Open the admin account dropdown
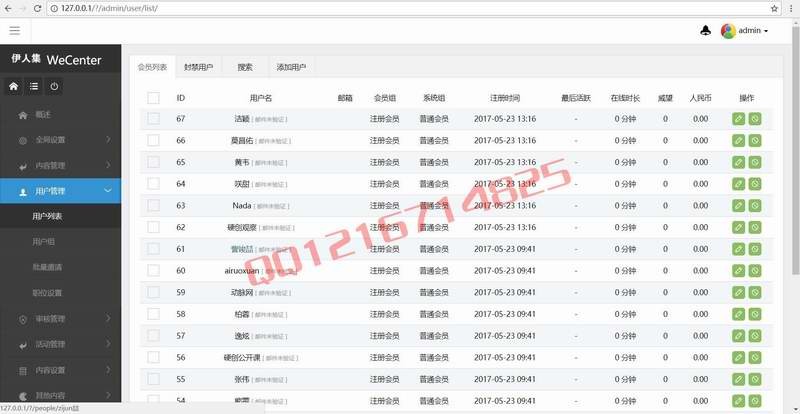Viewport: 800px width, 414px height. click(753, 31)
